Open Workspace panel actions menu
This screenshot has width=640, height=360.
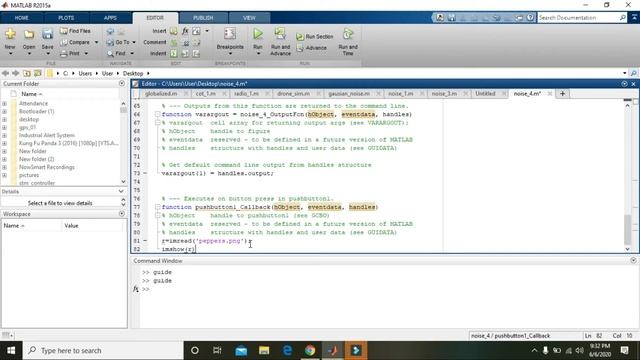pos(122,213)
